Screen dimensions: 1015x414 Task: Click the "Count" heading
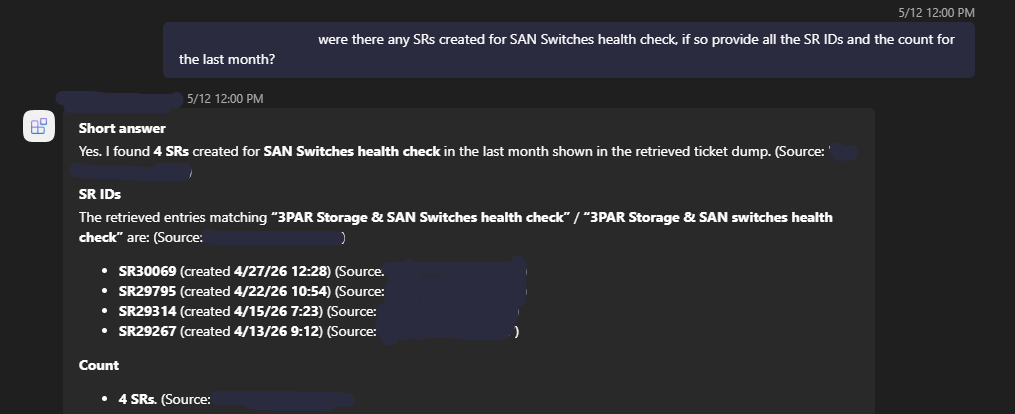click(99, 365)
